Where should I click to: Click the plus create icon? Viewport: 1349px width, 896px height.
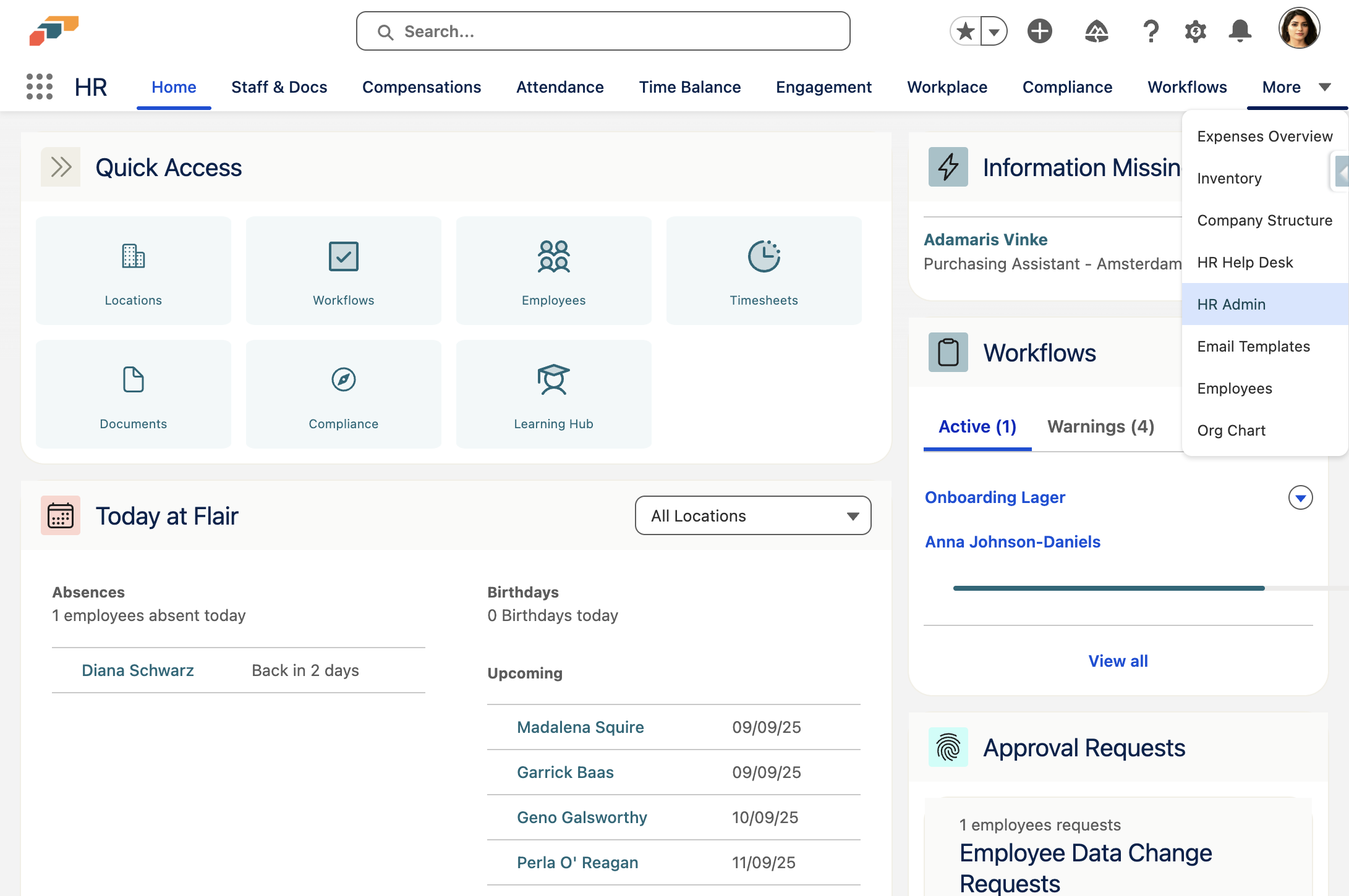[x=1039, y=30]
